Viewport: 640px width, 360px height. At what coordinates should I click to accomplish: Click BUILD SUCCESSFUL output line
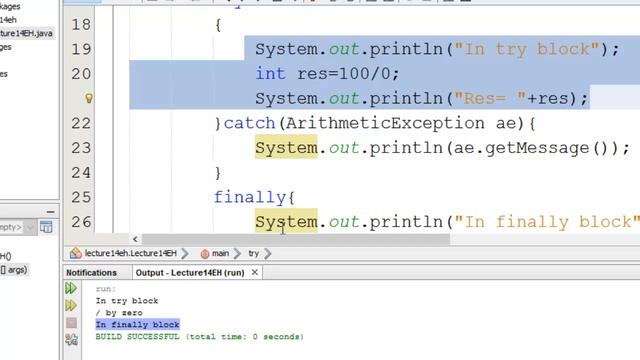[200, 337]
